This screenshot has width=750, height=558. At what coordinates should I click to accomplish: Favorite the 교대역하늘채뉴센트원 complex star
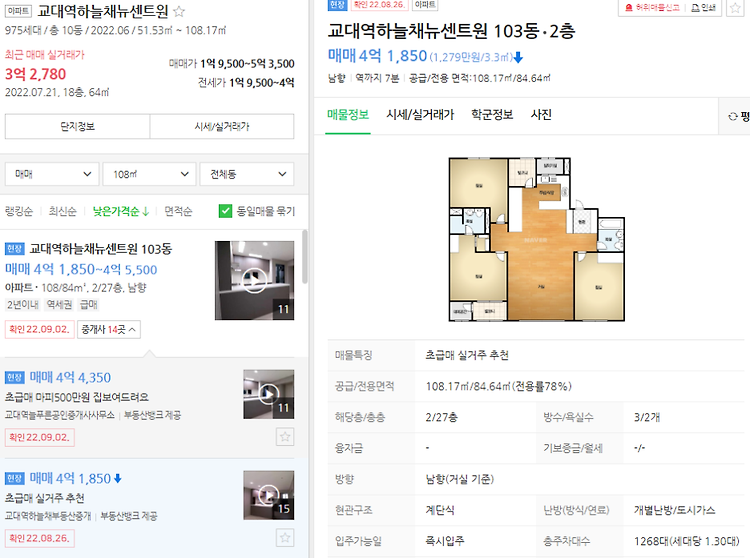(x=179, y=11)
